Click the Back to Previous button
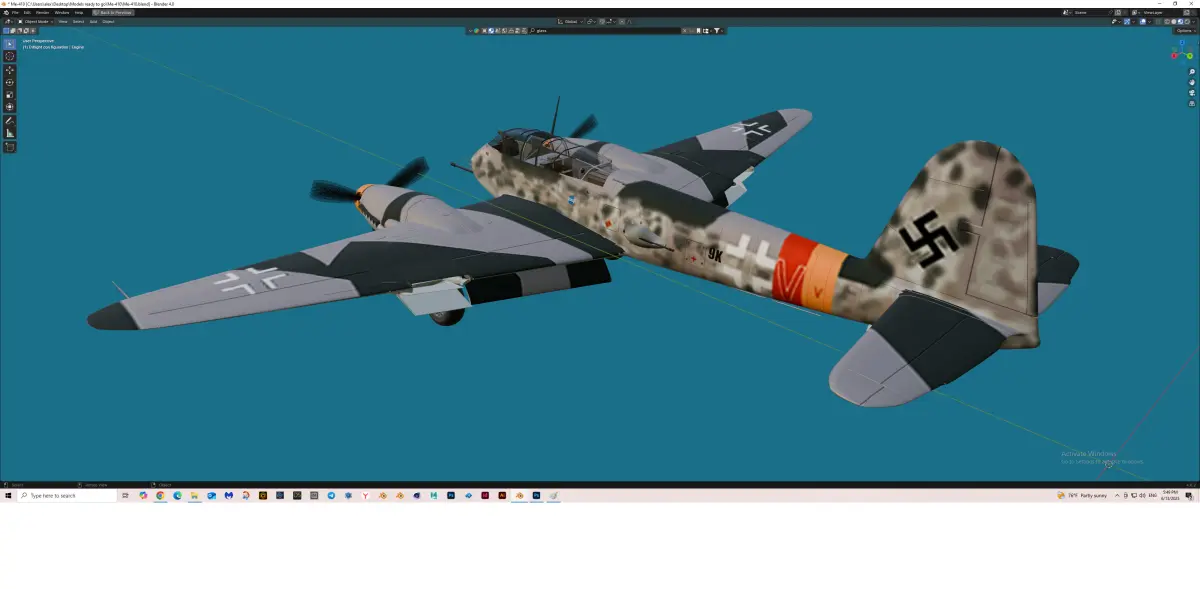The width and height of the screenshot is (1200, 589). (x=113, y=12)
